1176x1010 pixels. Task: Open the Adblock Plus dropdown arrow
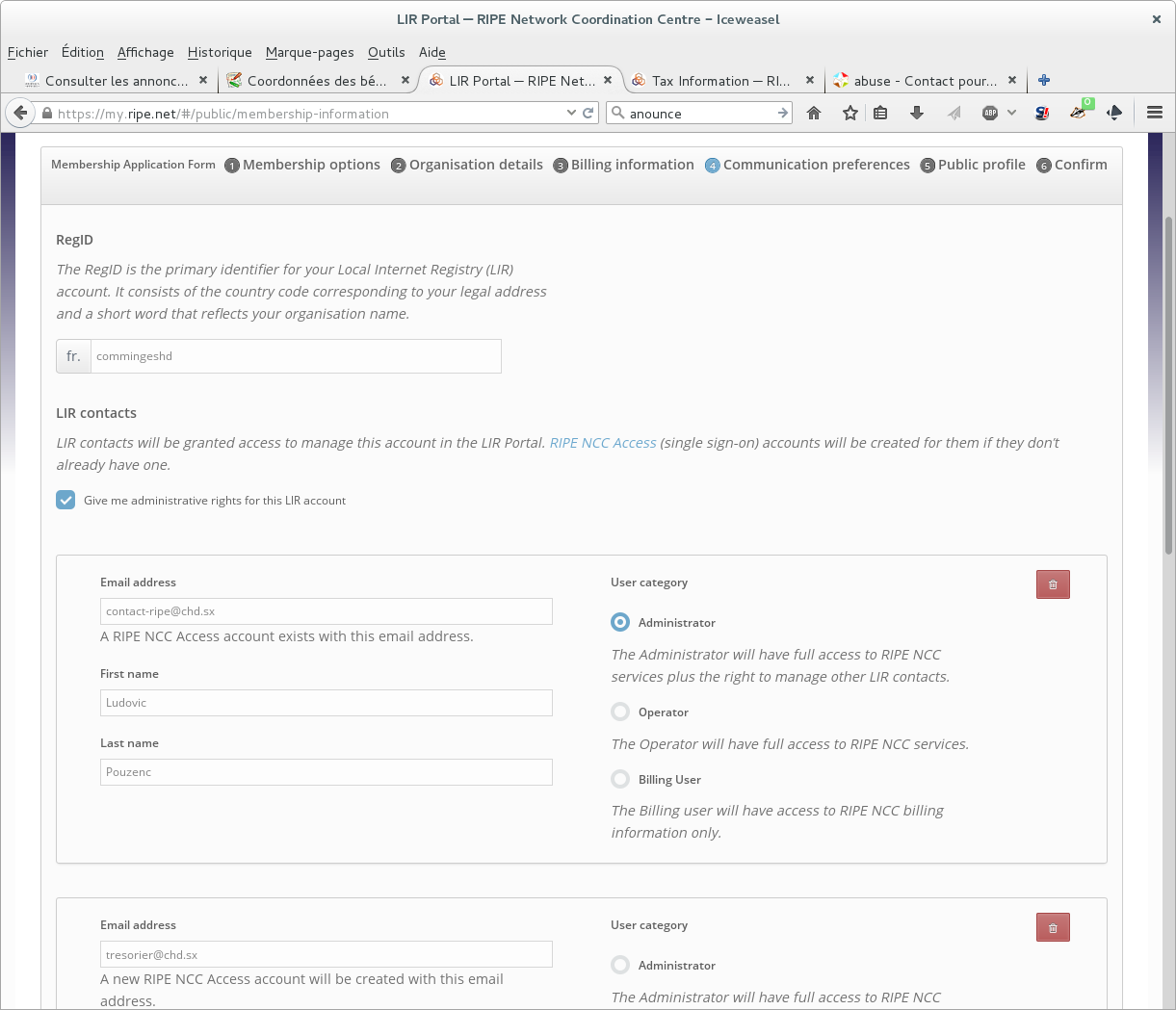[x=1011, y=113]
